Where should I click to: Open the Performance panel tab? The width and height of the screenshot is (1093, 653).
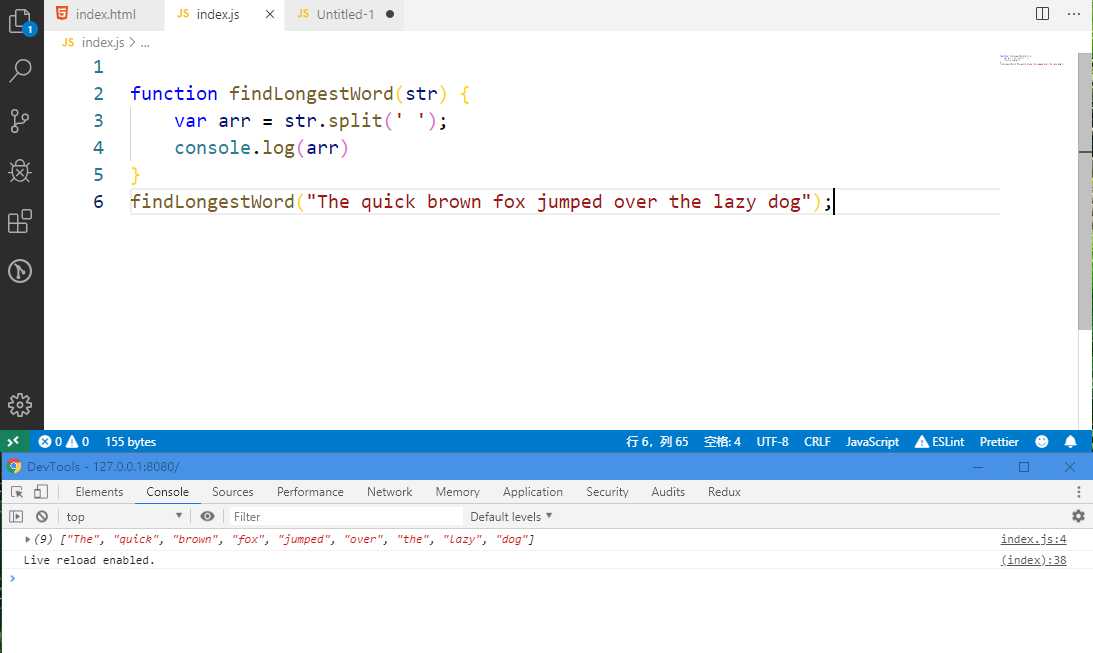310,492
